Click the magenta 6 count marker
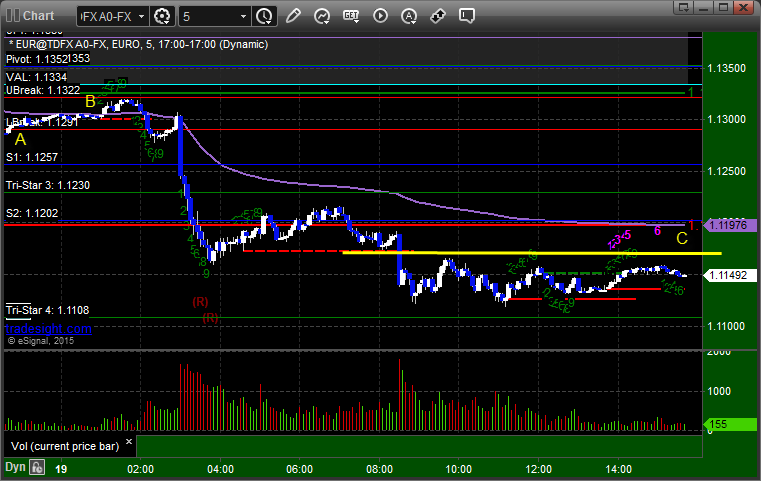The image size is (761, 481). (x=657, y=231)
